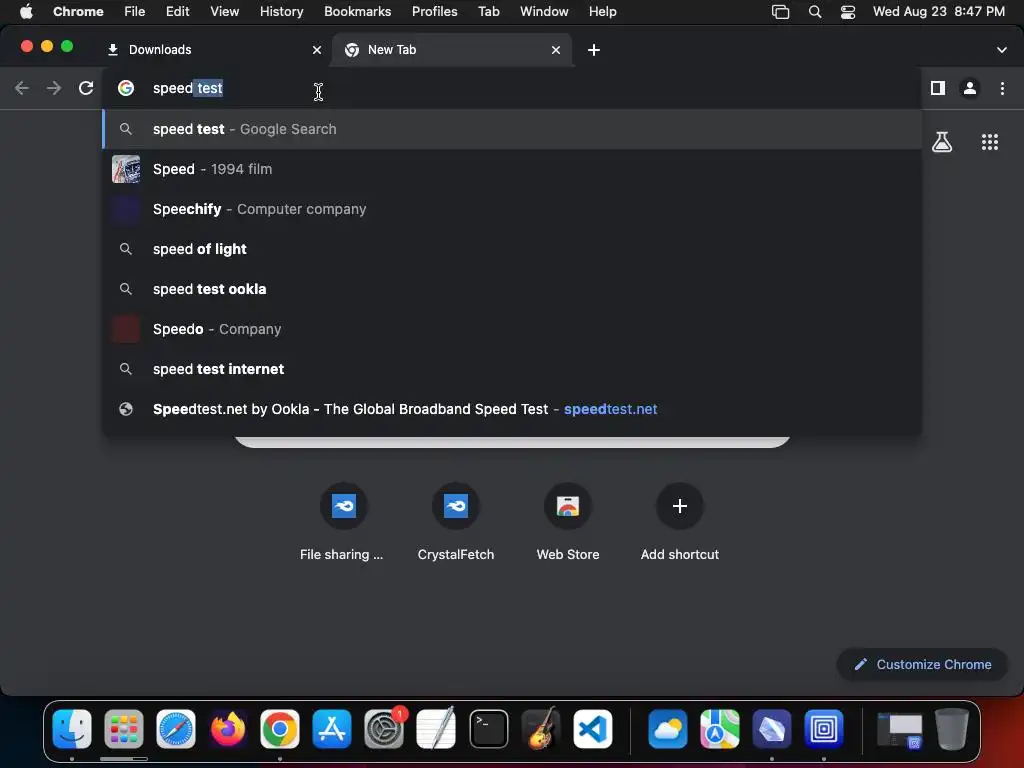Open the Google apps grid

pos(990,142)
